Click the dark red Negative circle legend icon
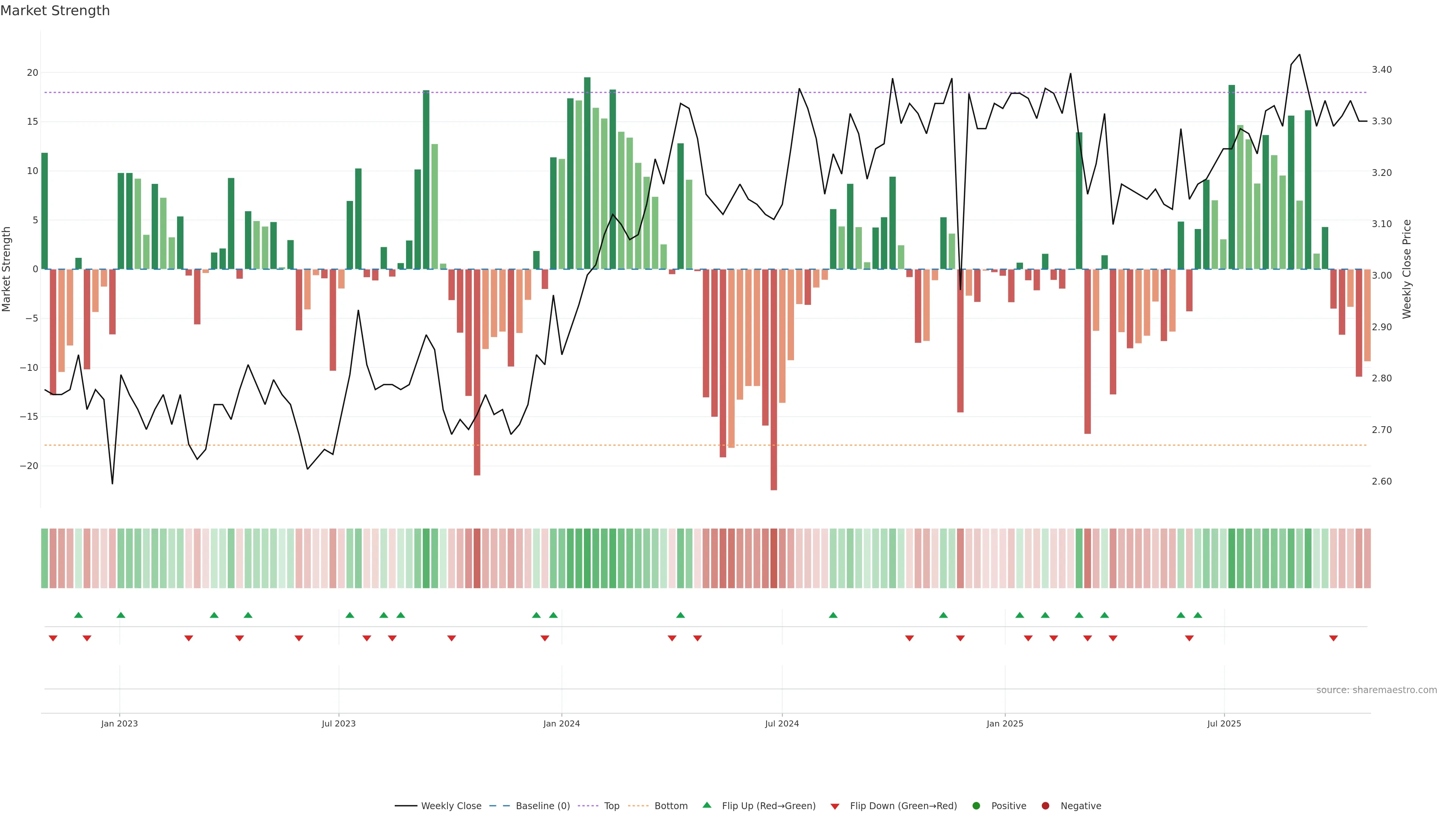 1045,806
